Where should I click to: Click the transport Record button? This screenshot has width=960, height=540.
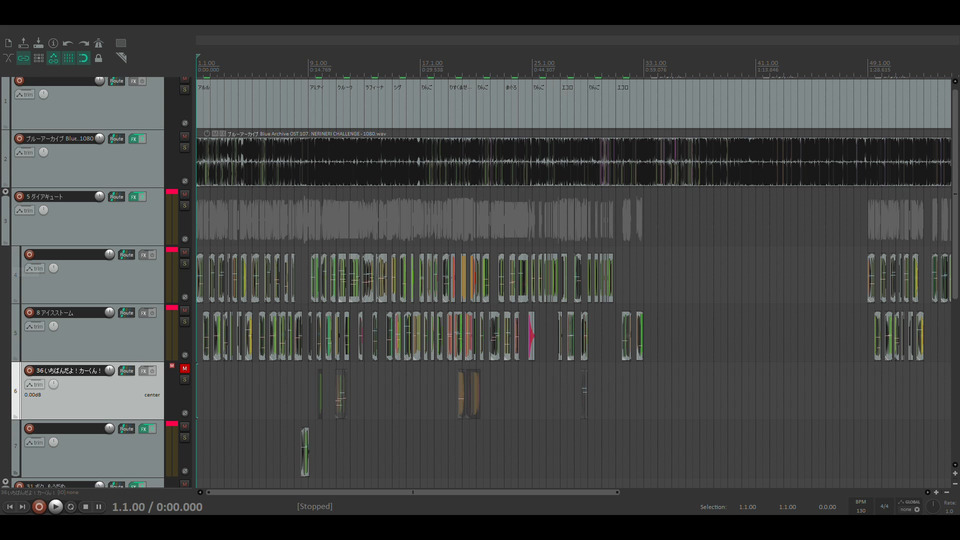(x=39, y=506)
